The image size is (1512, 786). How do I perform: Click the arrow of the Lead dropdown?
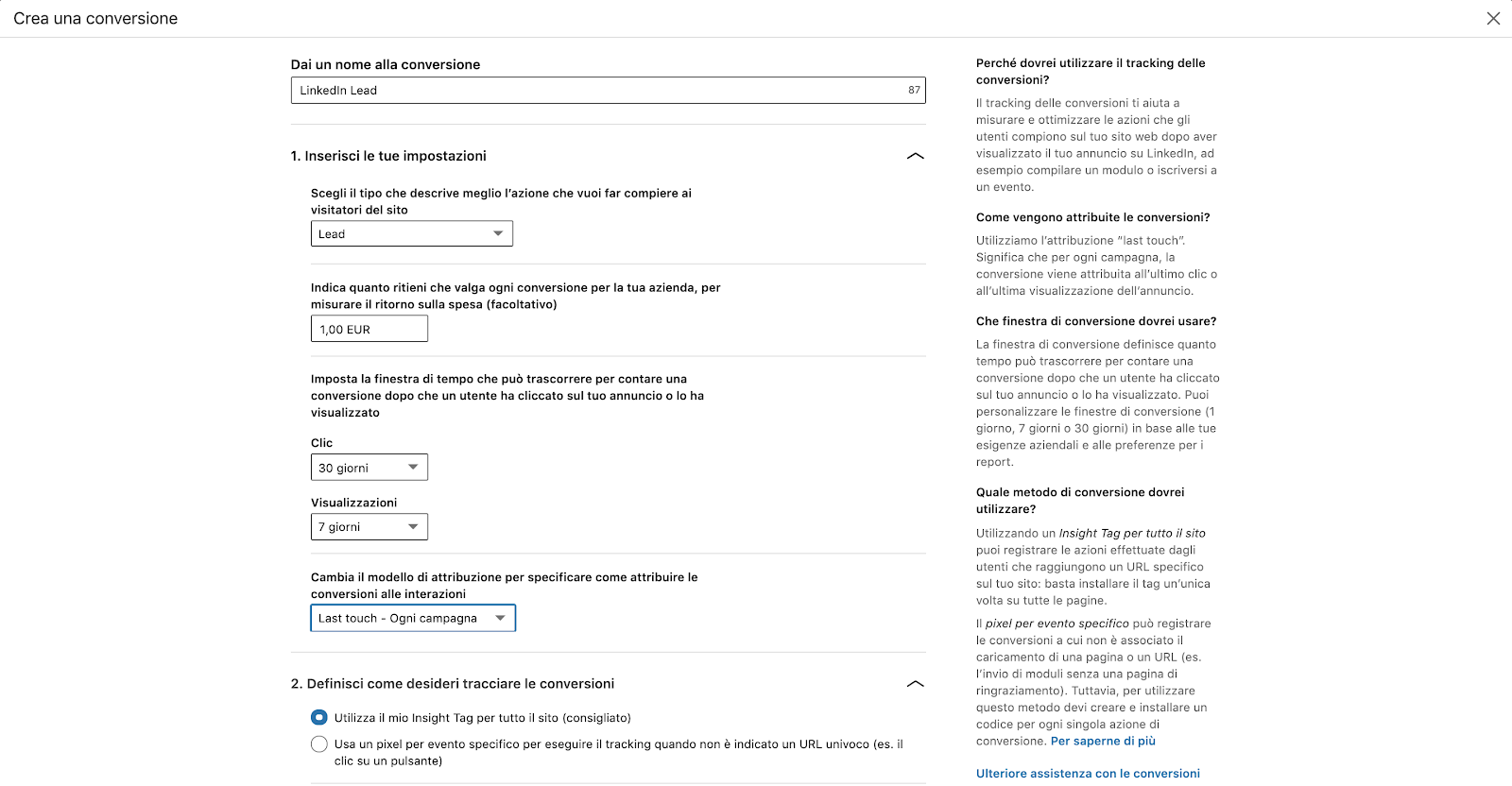498,233
